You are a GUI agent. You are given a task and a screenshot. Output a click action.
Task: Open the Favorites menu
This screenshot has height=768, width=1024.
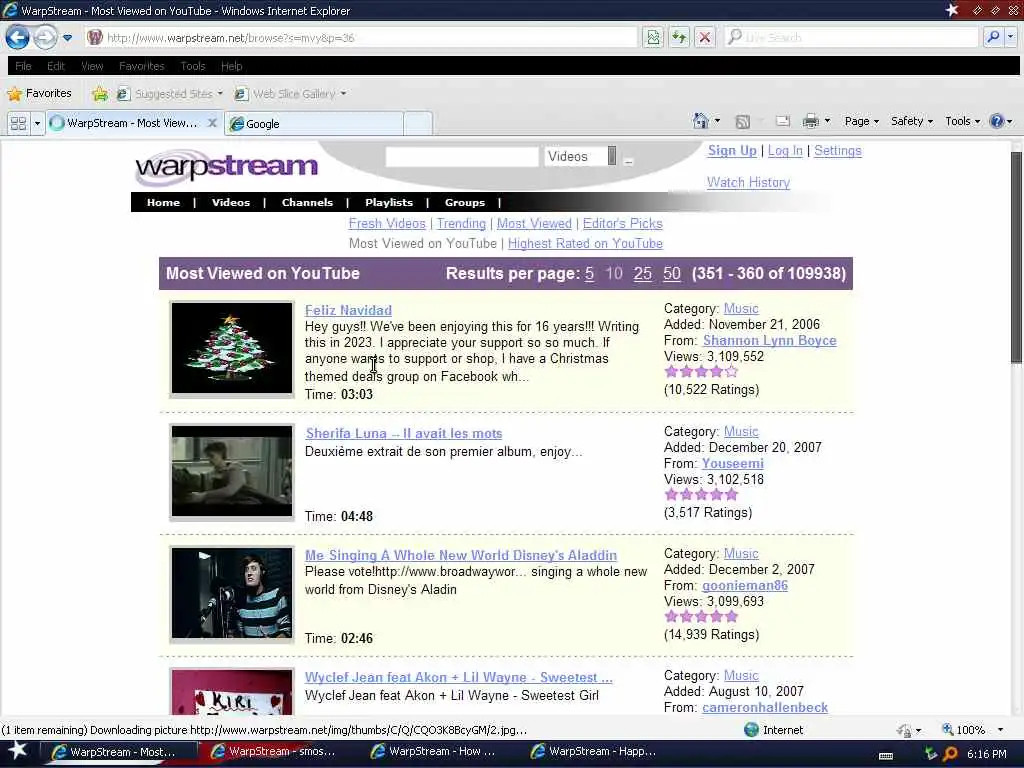[x=142, y=66]
